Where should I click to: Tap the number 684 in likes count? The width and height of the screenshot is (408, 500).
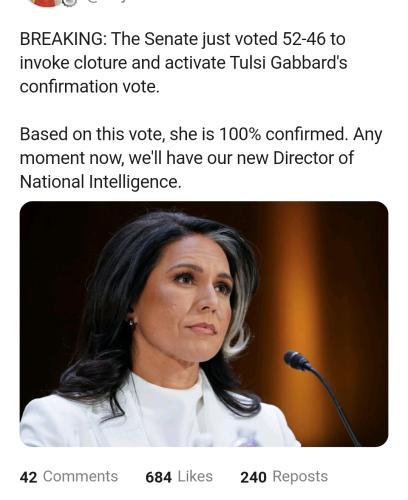tap(158, 477)
